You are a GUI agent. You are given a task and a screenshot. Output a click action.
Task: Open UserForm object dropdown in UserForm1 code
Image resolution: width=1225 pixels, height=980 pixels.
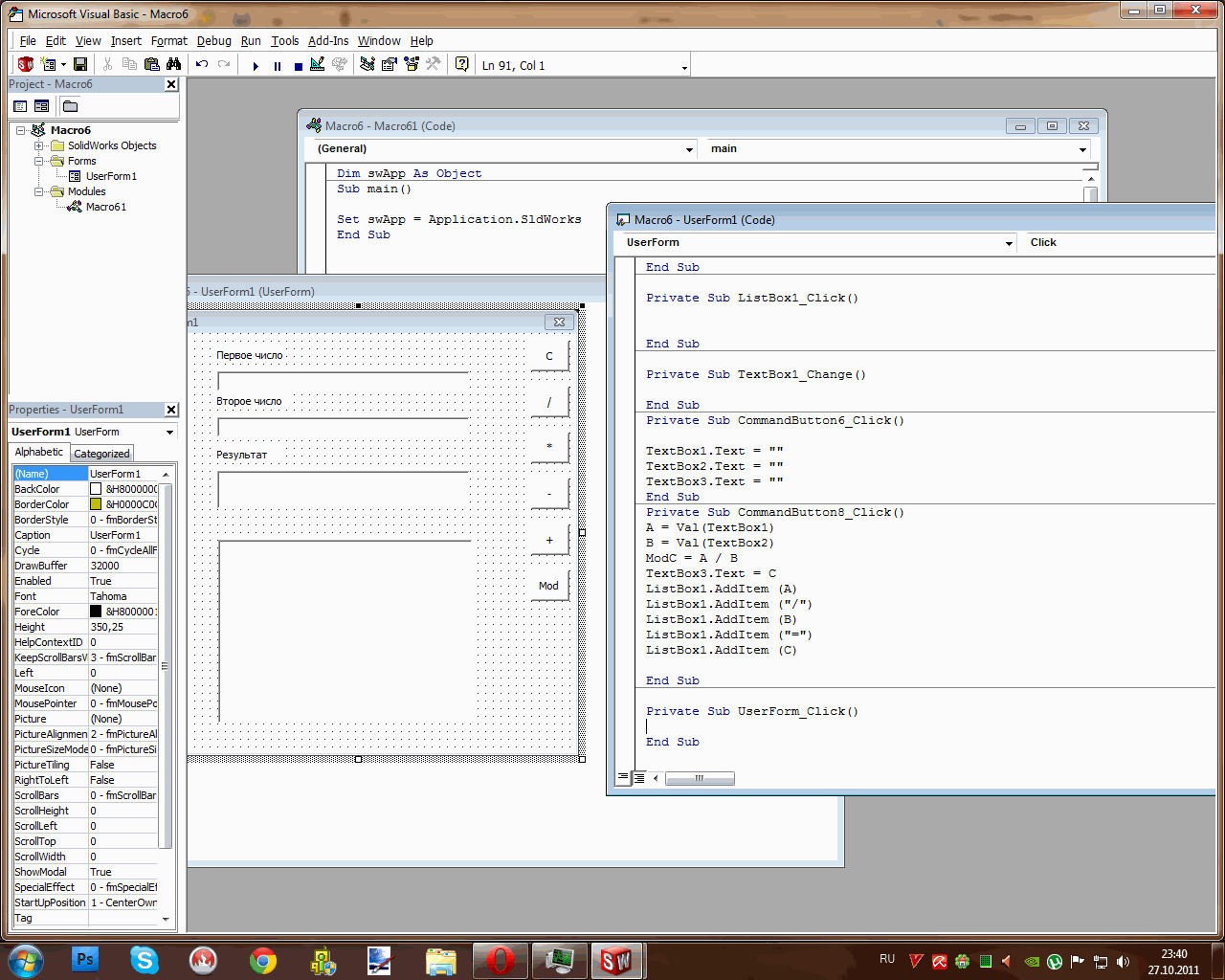(1009, 243)
